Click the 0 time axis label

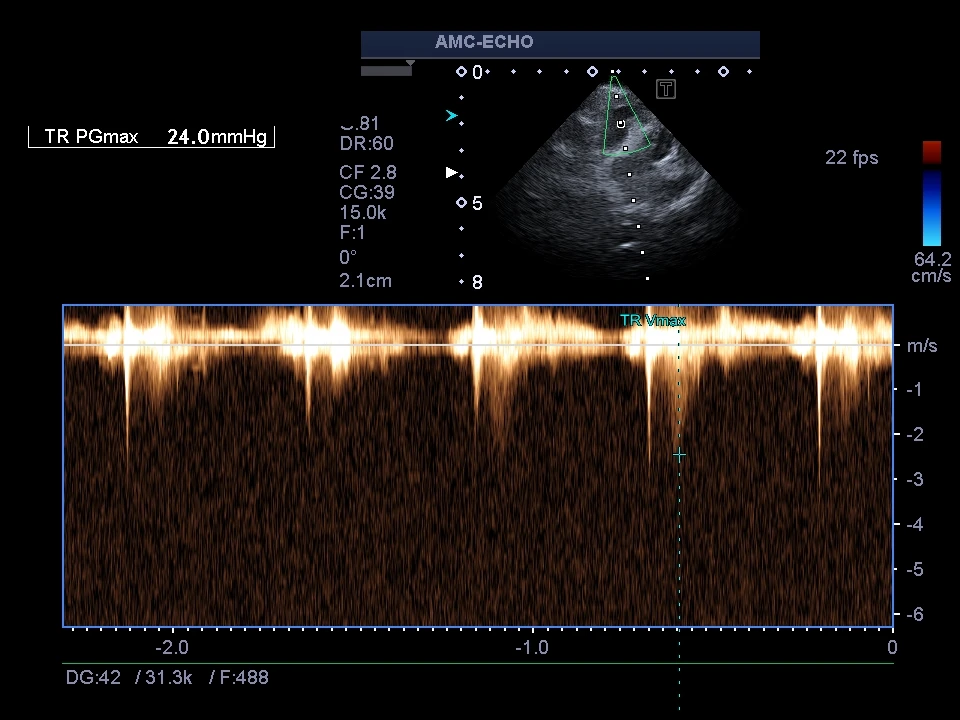pos(892,647)
